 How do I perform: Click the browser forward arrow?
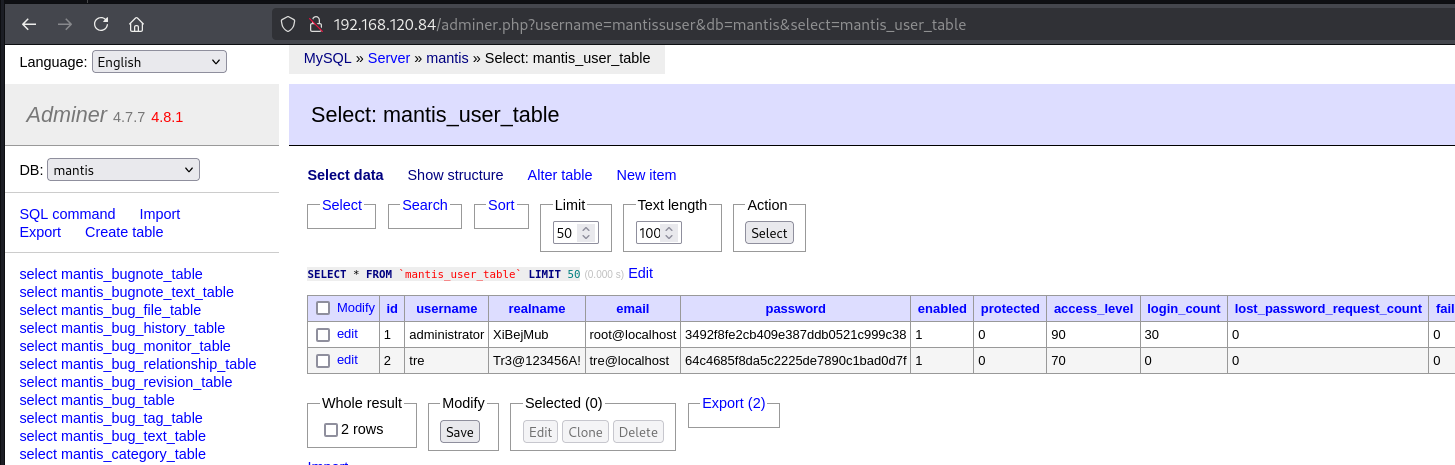65,24
